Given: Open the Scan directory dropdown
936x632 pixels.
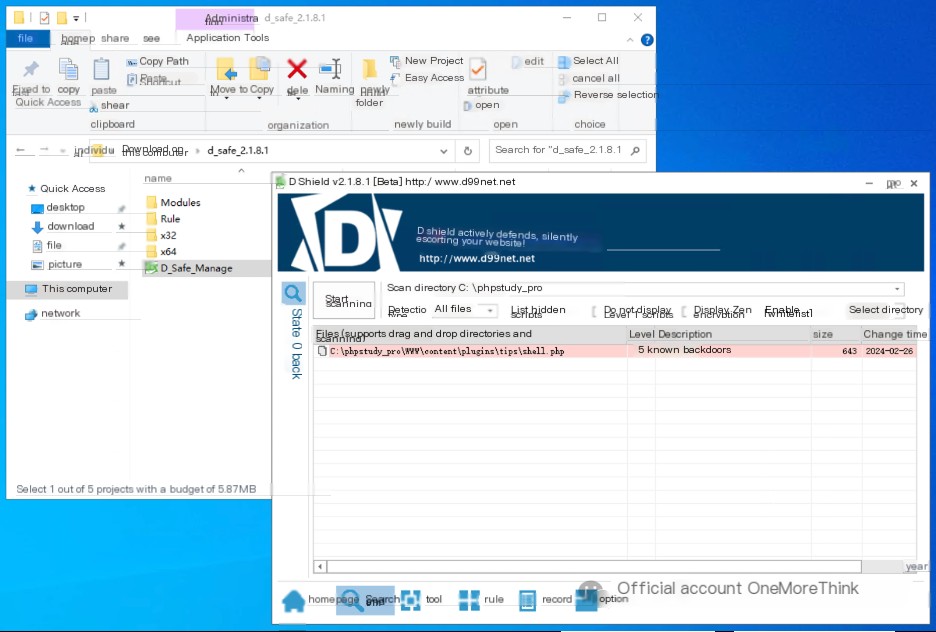Looking at the screenshot, I should click(x=897, y=289).
